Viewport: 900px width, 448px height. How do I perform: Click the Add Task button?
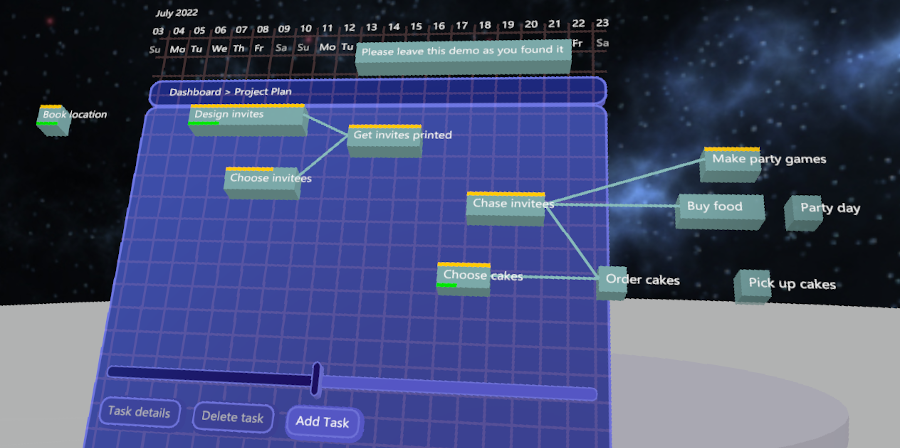[x=324, y=423]
